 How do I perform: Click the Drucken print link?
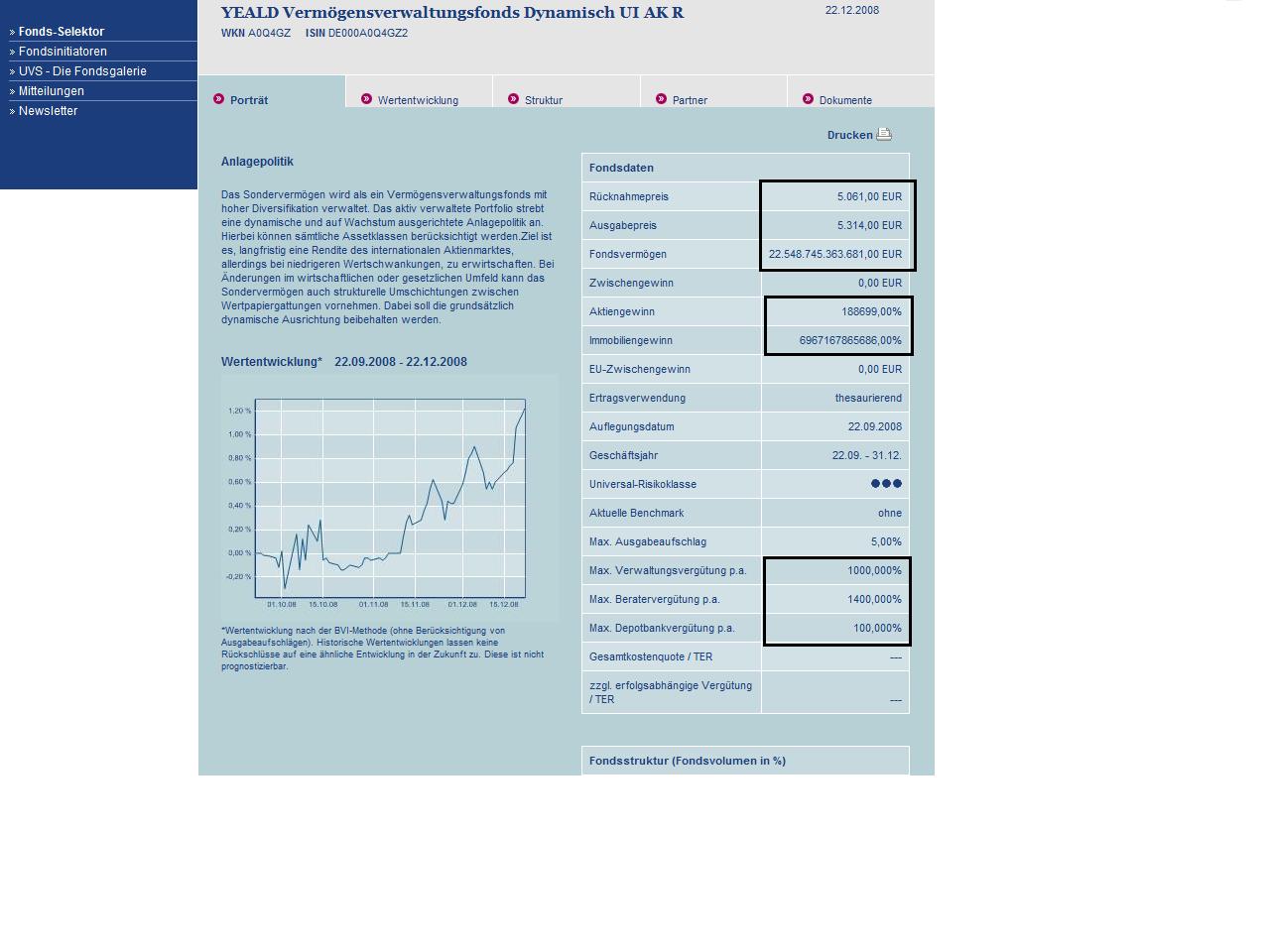coord(849,135)
